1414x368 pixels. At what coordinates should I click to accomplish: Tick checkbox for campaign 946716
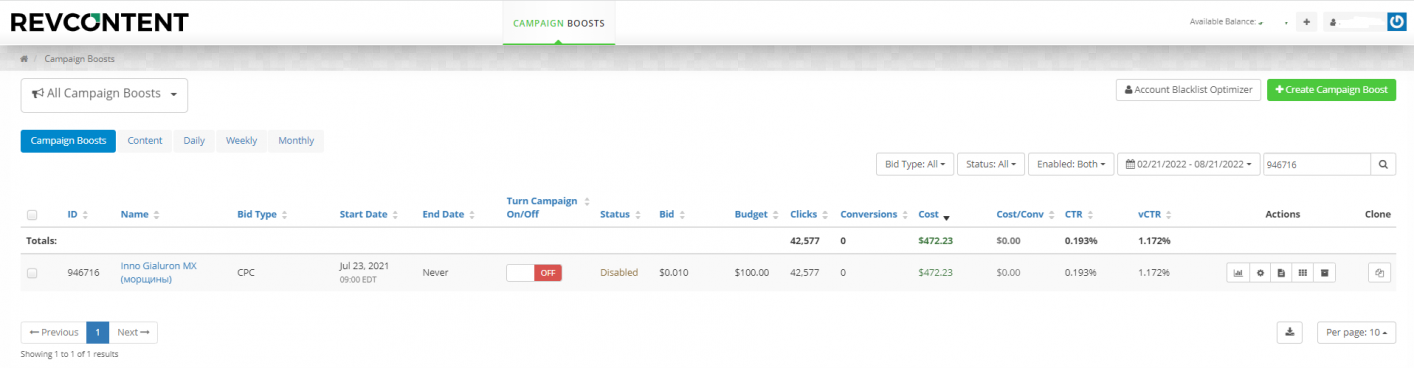(x=32, y=272)
